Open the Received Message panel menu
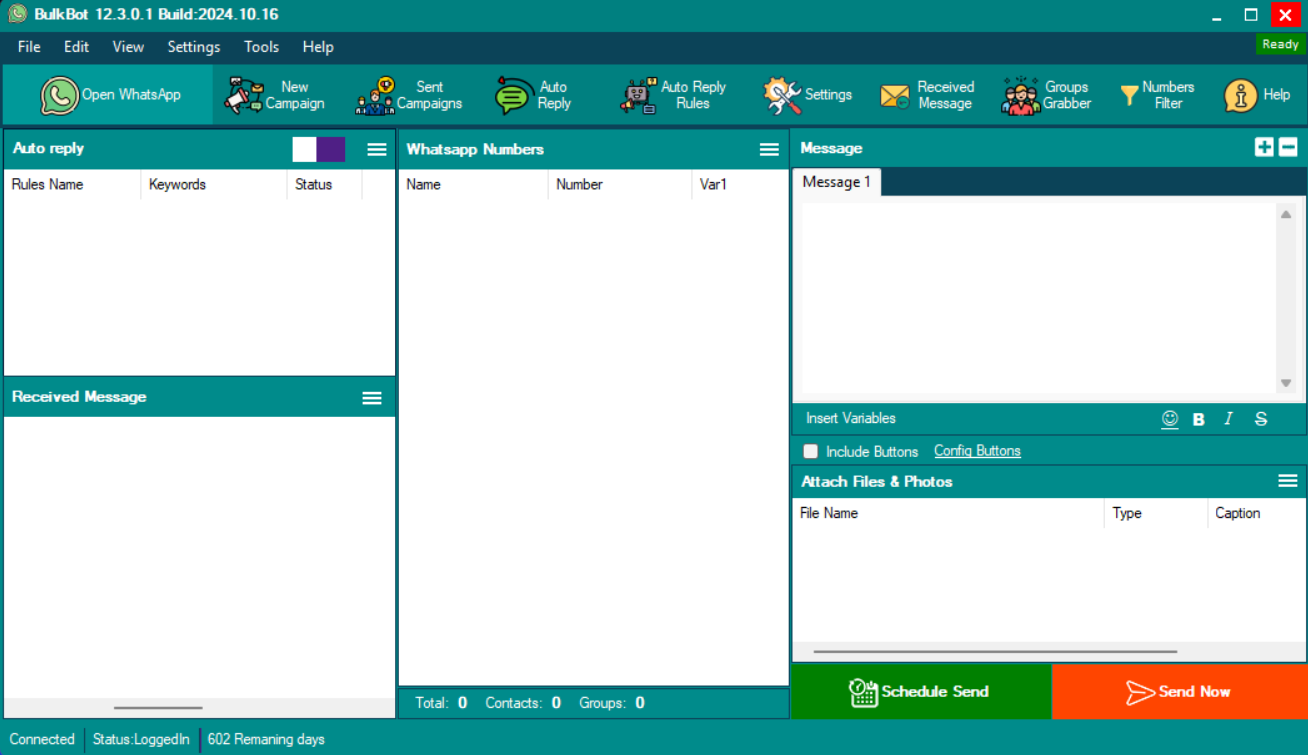 372,398
